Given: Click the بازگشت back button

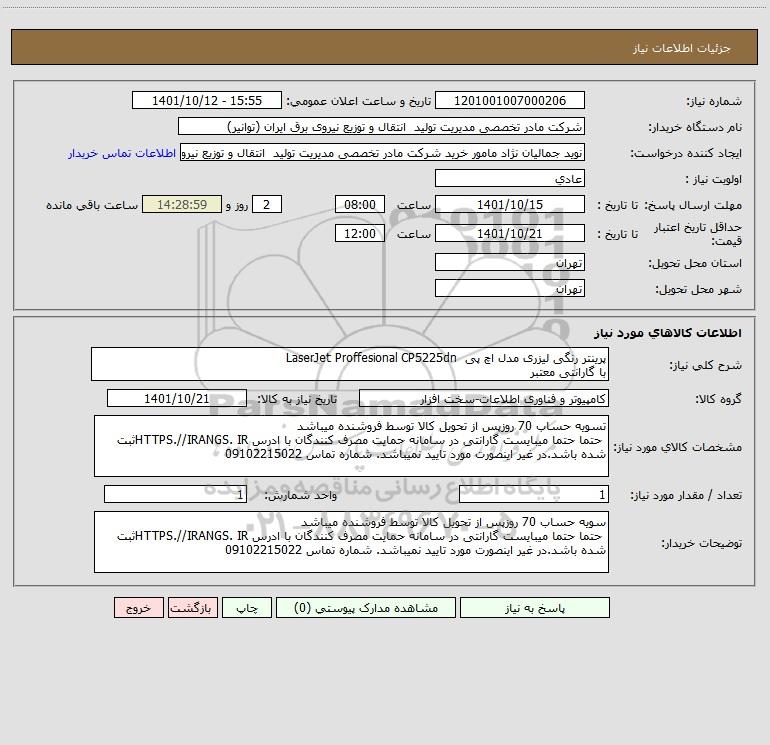Looking at the screenshot, I should click(192, 607).
